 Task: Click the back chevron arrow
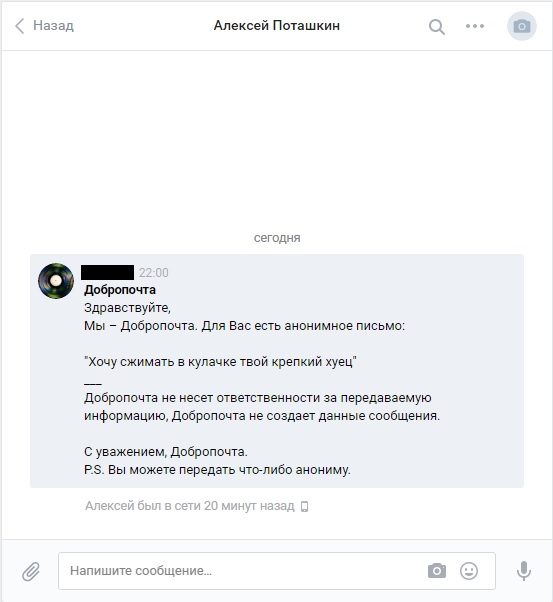pos(20,26)
